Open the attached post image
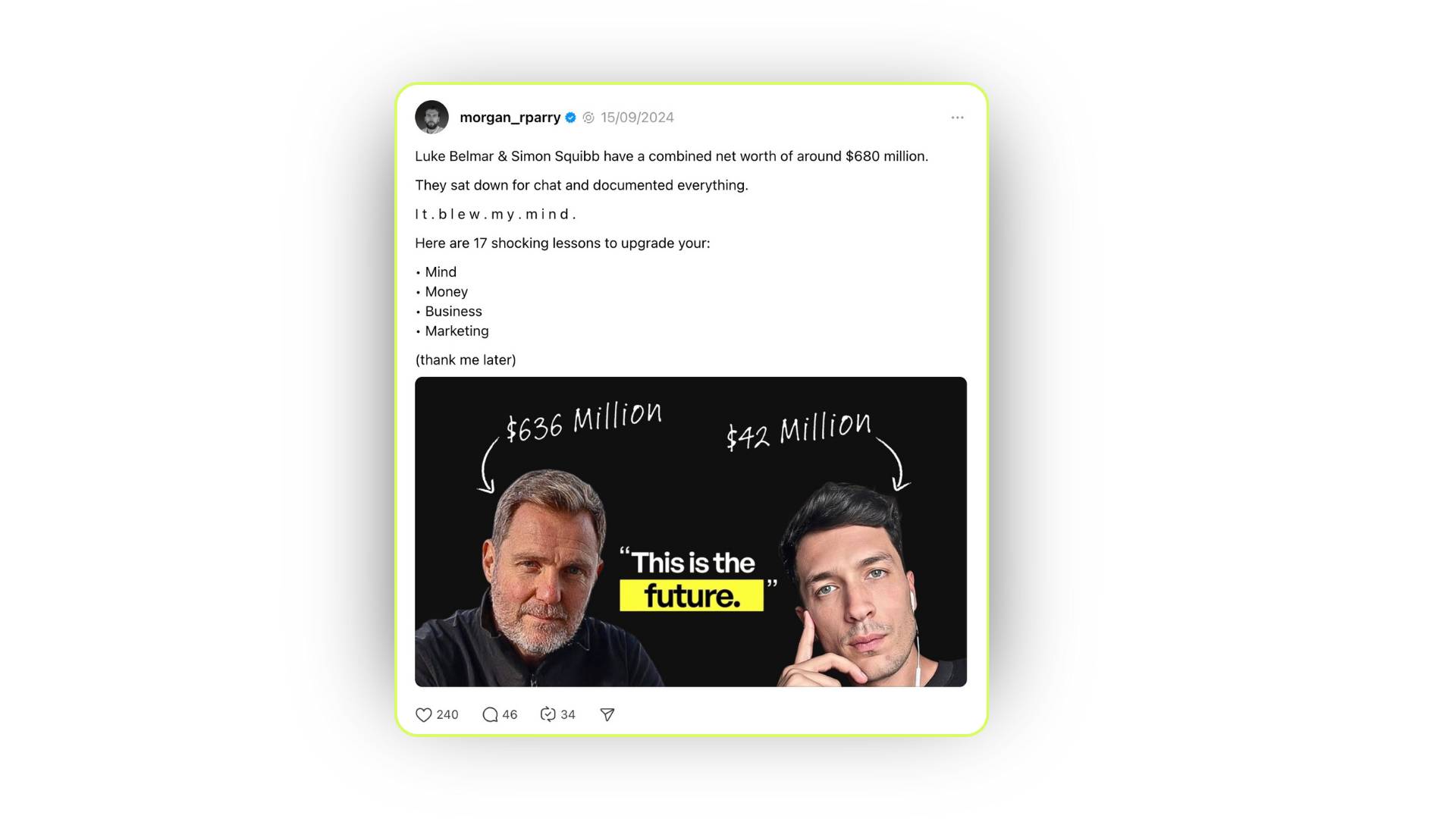The width and height of the screenshot is (1456, 819). pyautogui.click(x=691, y=532)
